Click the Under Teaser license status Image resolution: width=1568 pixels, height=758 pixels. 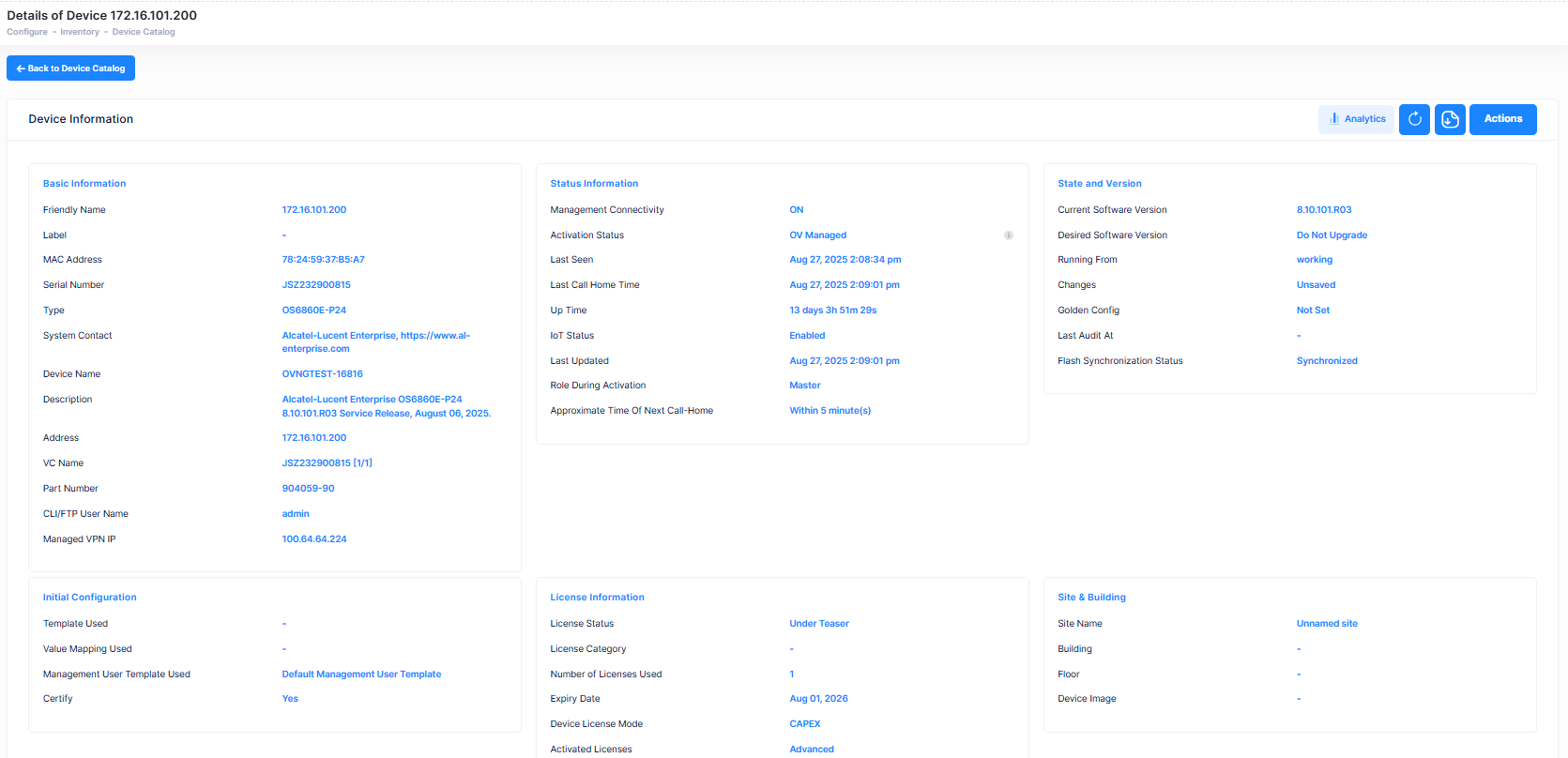coord(819,624)
